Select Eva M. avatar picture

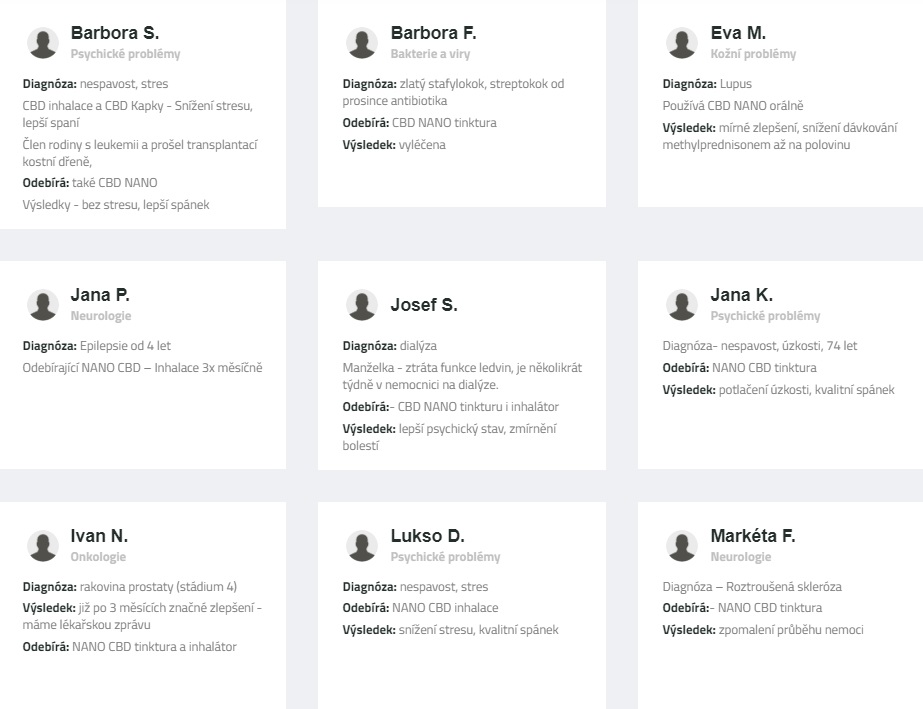pos(682,43)
